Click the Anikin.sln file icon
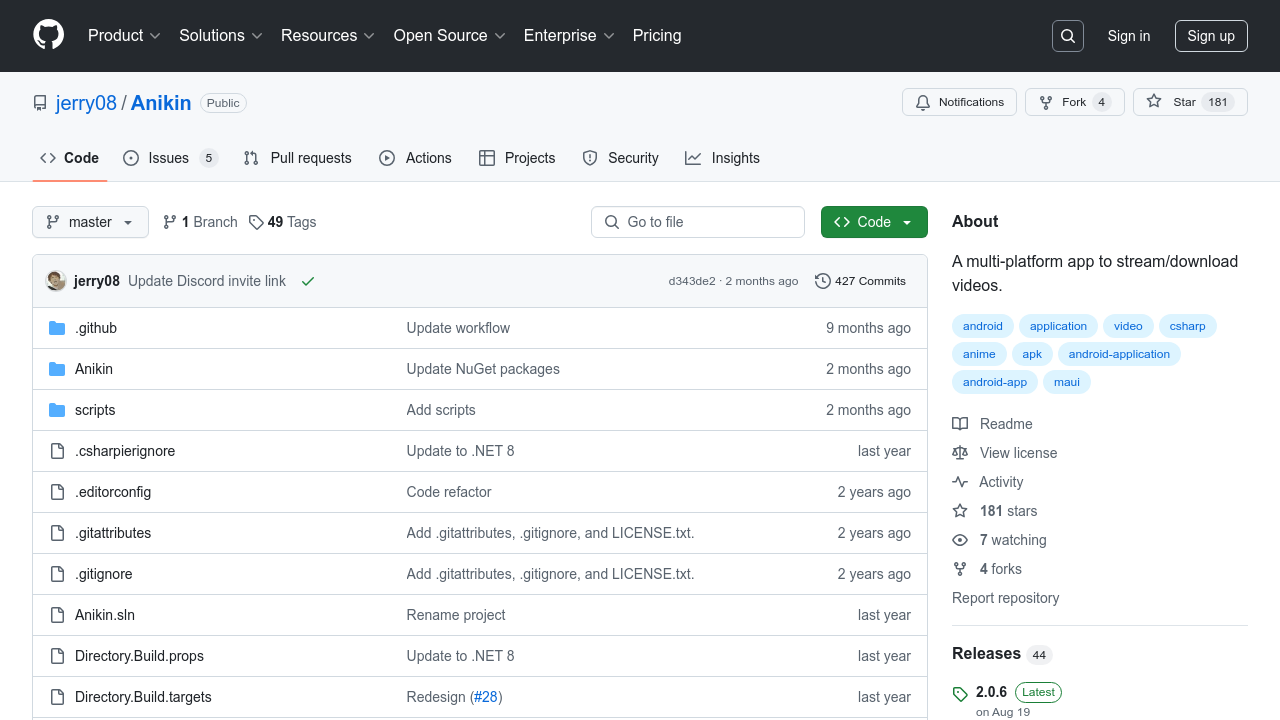 pos(57,615)
